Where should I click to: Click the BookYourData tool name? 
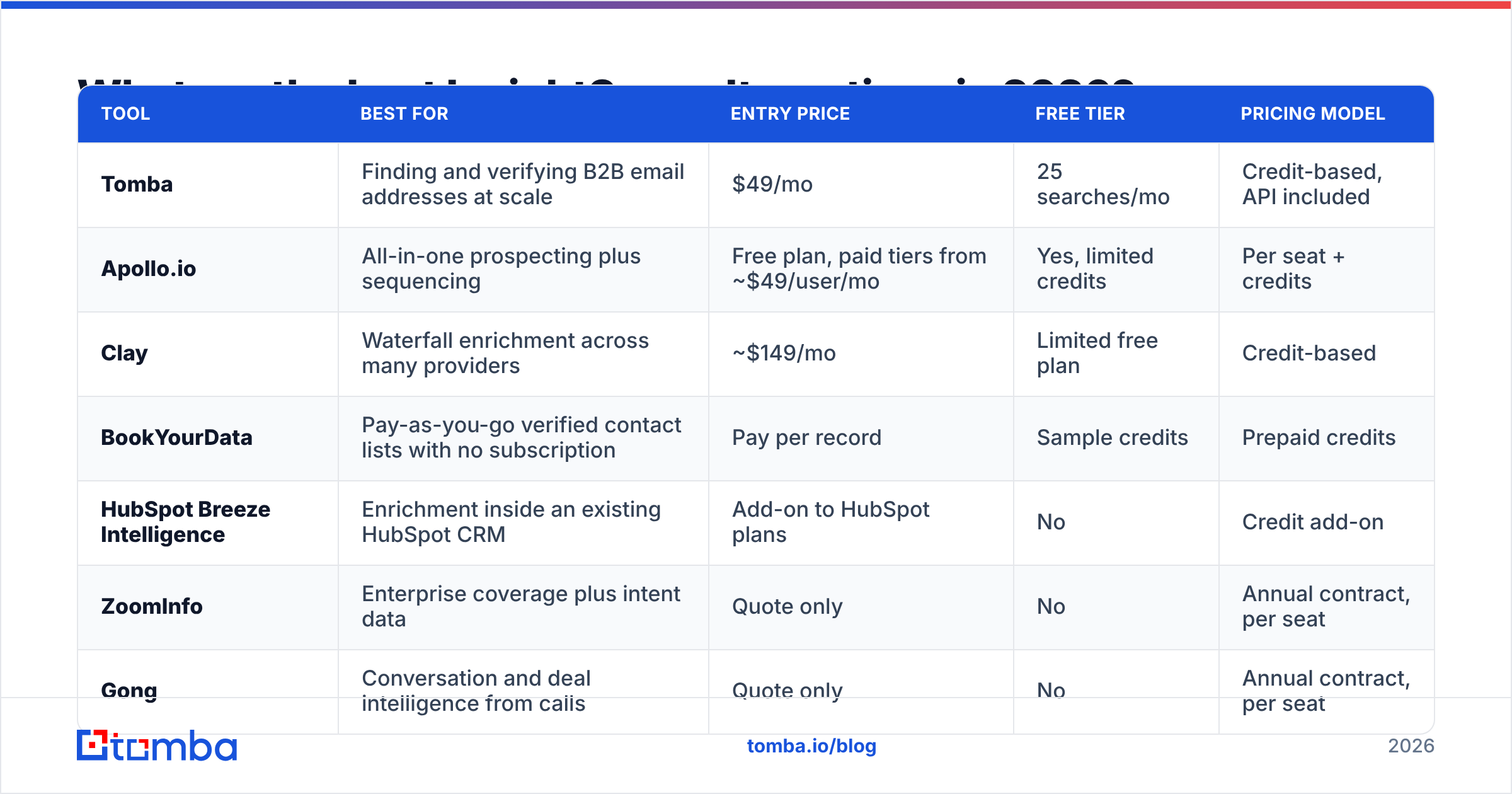click(x=176, y=437)
